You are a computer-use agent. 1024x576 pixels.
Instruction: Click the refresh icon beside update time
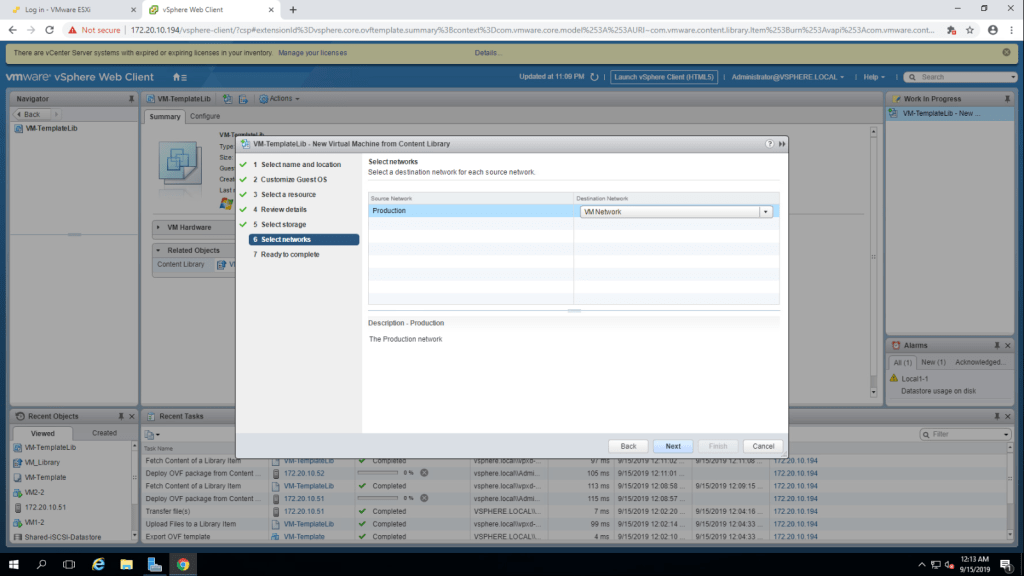click(x=594, y=77)
